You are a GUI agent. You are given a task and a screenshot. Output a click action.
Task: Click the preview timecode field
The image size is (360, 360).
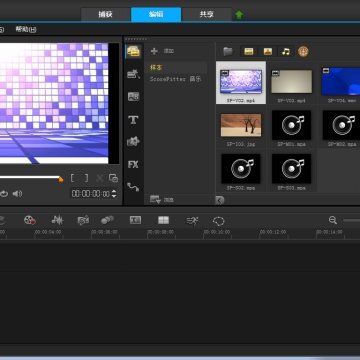[91, 194]
